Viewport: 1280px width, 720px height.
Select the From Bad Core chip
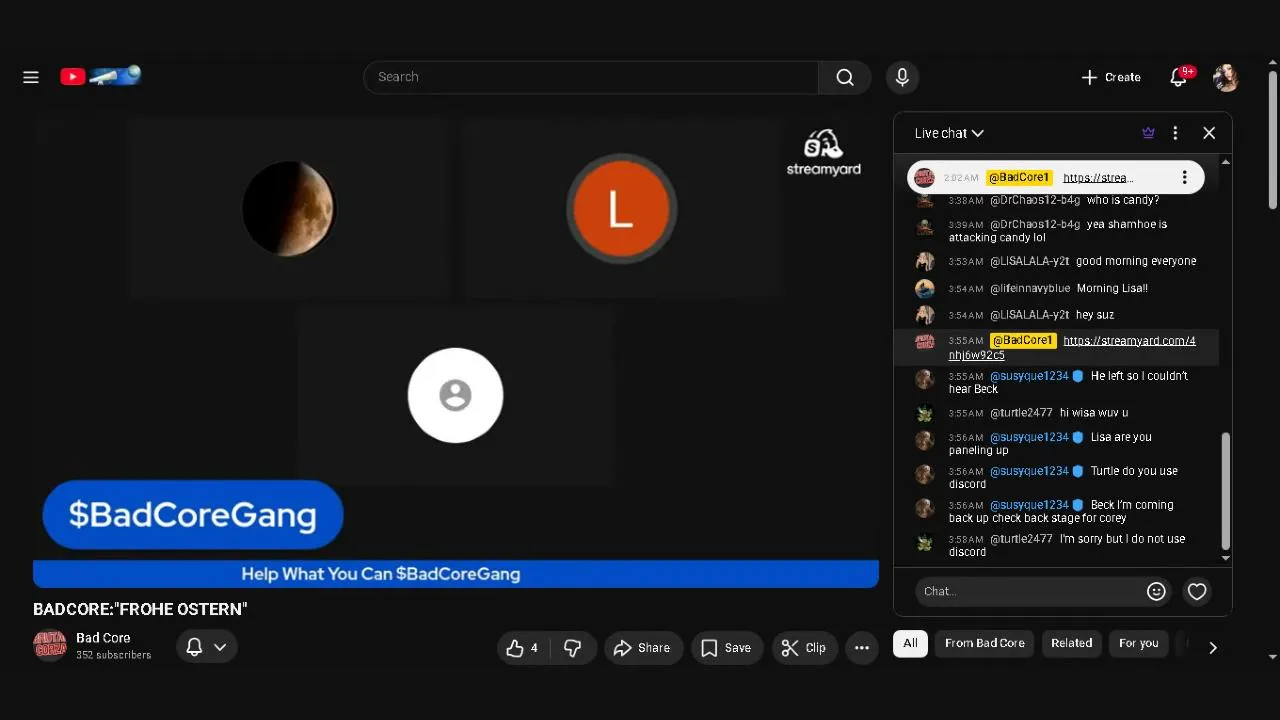985,643
